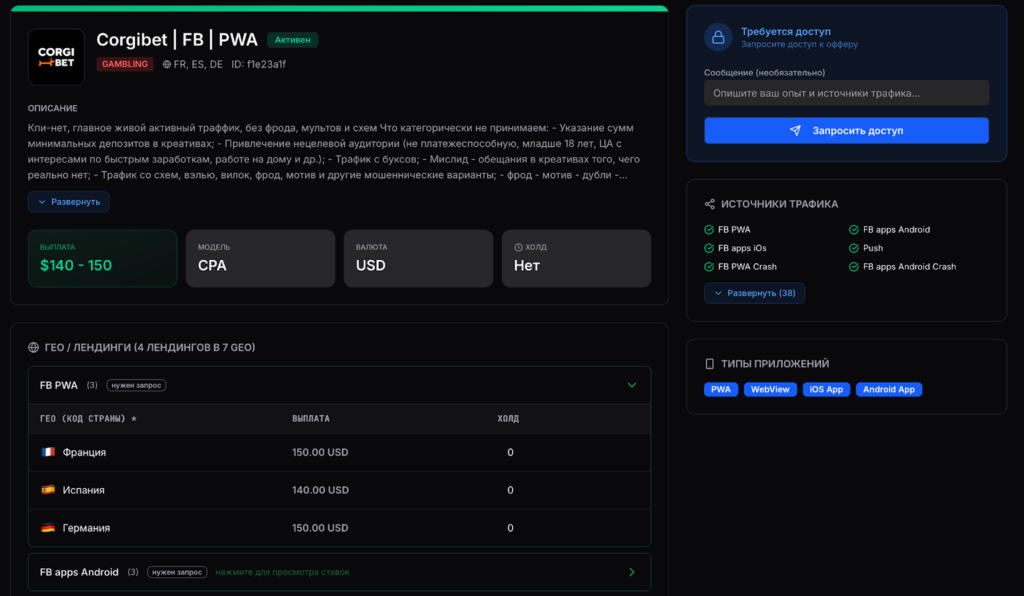This screenshot has width=1024, height=596.
Task: Click the FB PWA section title
Action: point(59,385)
